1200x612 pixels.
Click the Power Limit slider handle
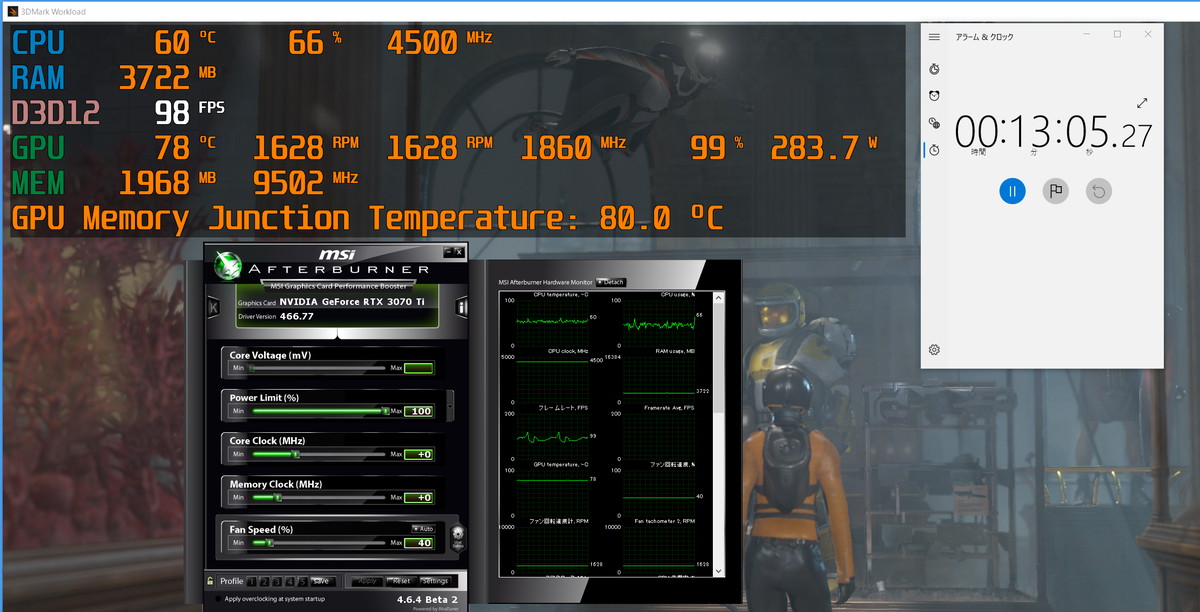[384, 411]
